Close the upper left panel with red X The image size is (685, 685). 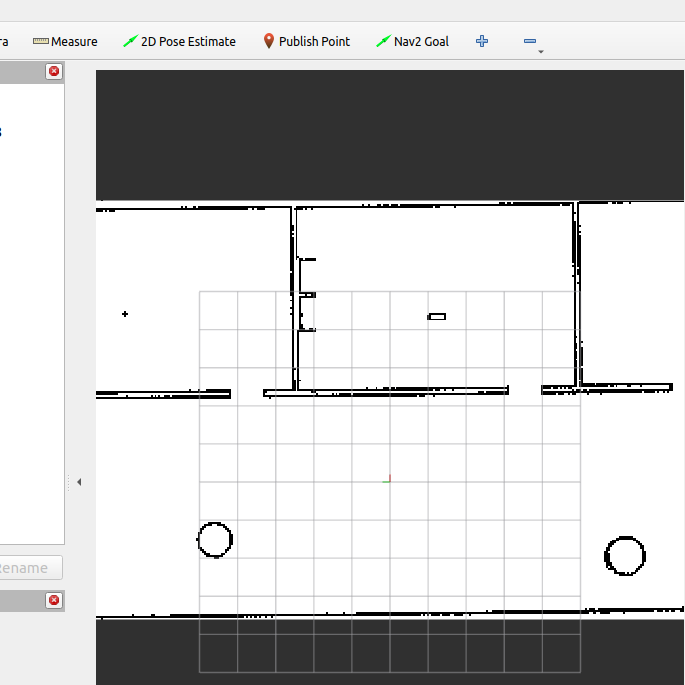click(x=54, y=71)
